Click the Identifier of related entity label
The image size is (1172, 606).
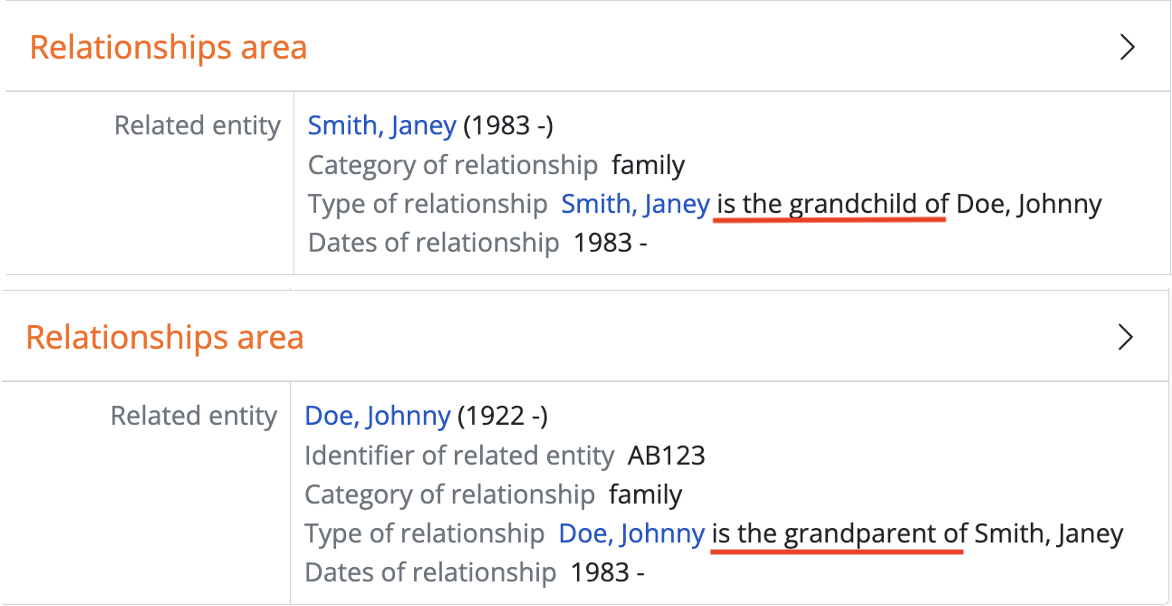pyautogui.click(x=458, y=456)
